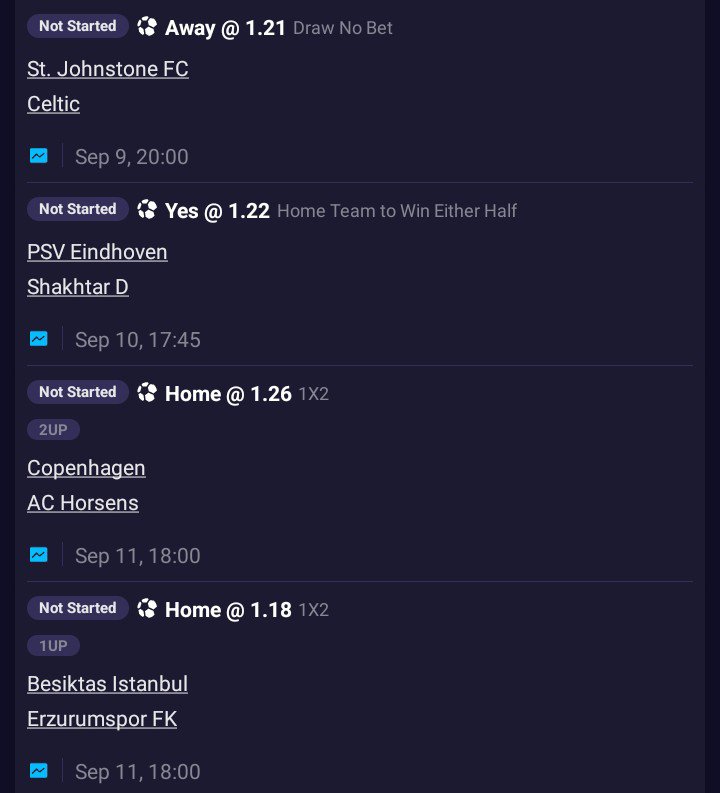
Task: Open Besiktas Istanbul team link
Action: [108, 684]
